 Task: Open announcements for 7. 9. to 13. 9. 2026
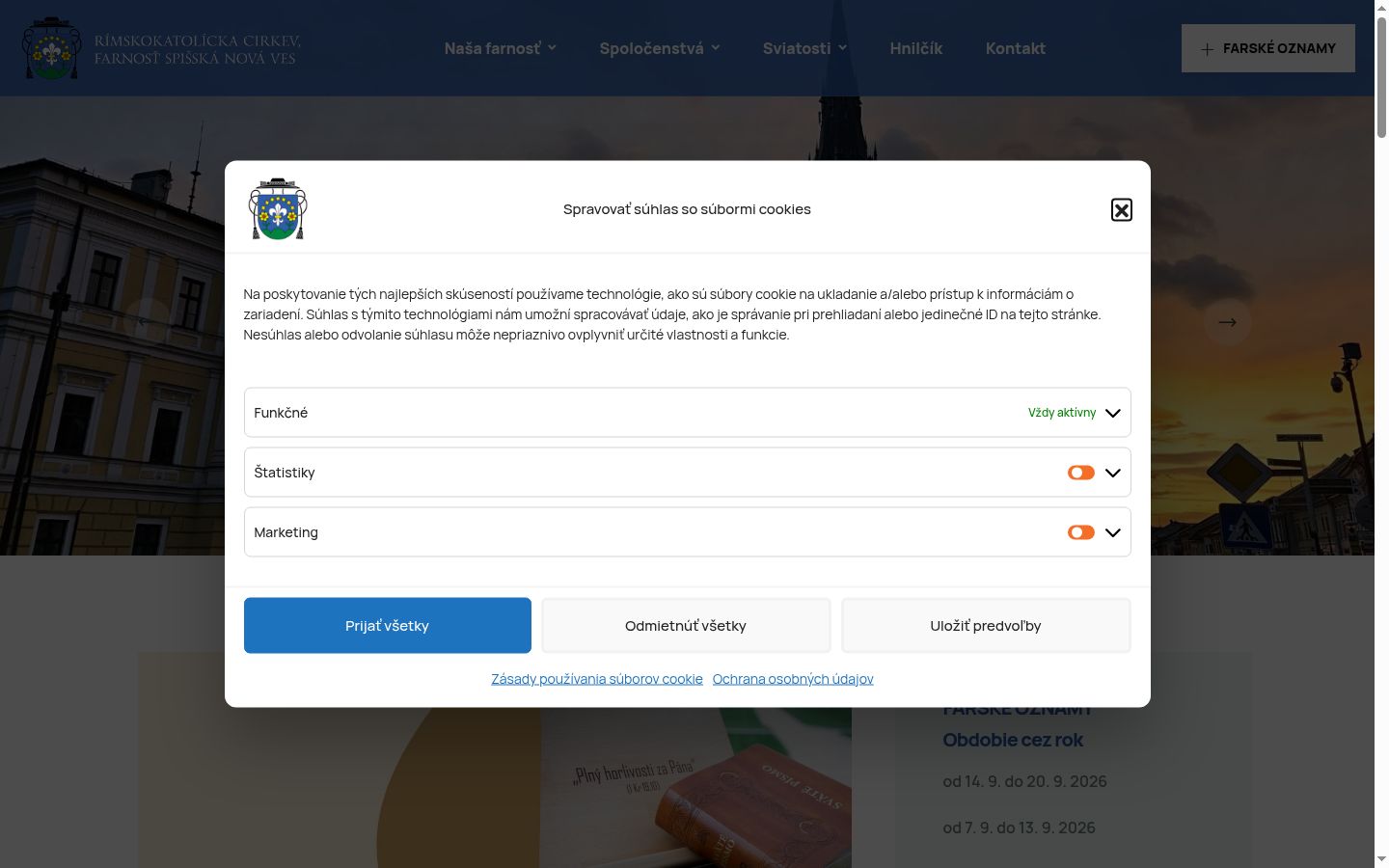[1019, 827]
